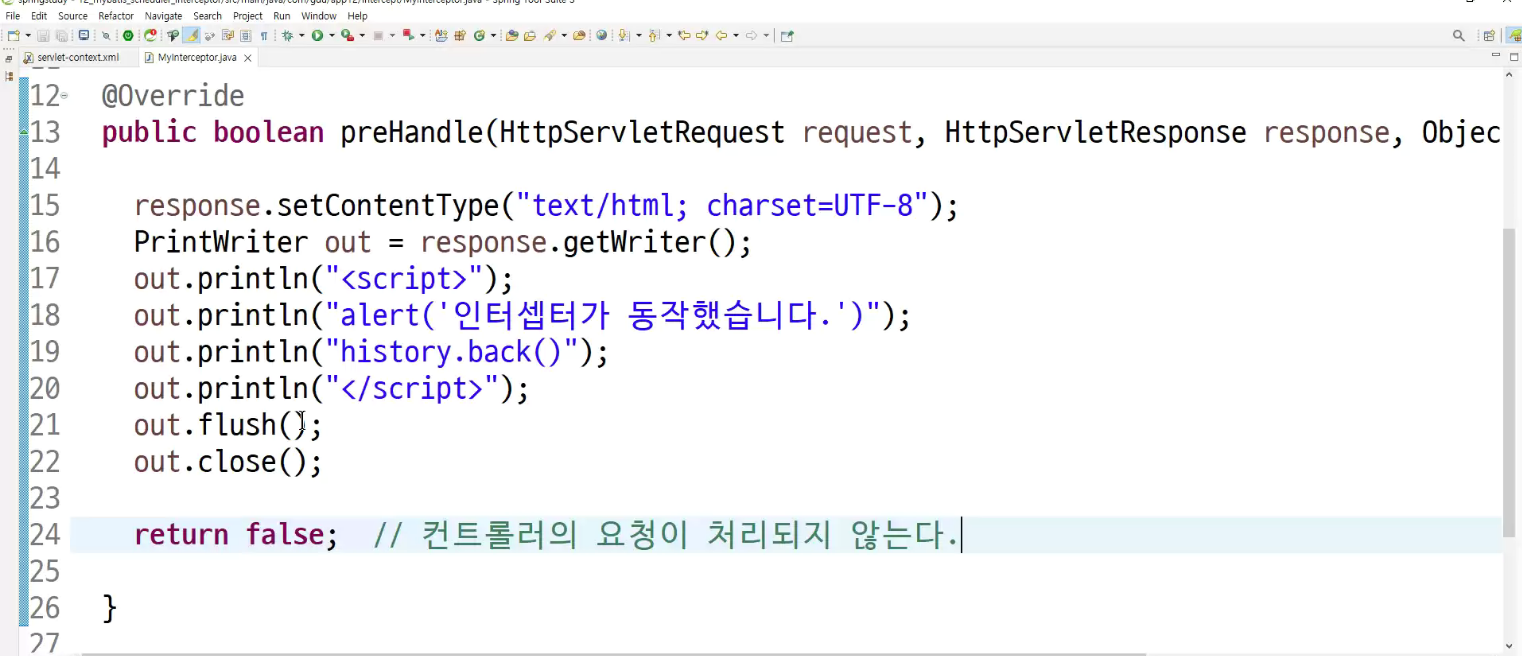1522x656 pixels.
Task: Click the Last Edit Location icon
Action: (x=683, y=35)
